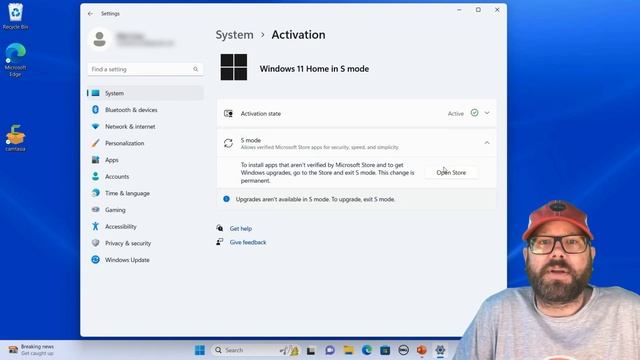Open Task View from the taskbar
This screenshot has width=640, height=360.
[x=311, y=350]
